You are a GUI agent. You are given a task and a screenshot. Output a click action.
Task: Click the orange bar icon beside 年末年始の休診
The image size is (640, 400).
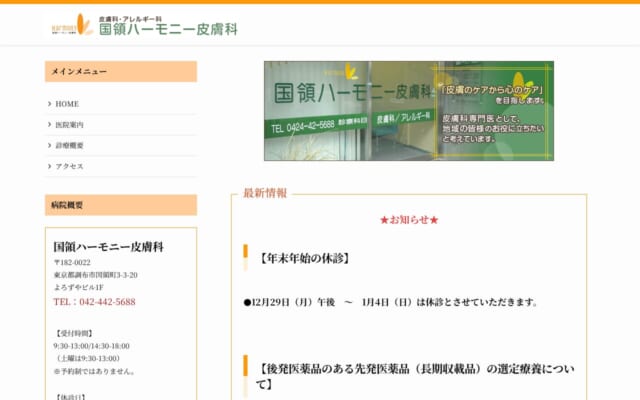click(245, 258)
